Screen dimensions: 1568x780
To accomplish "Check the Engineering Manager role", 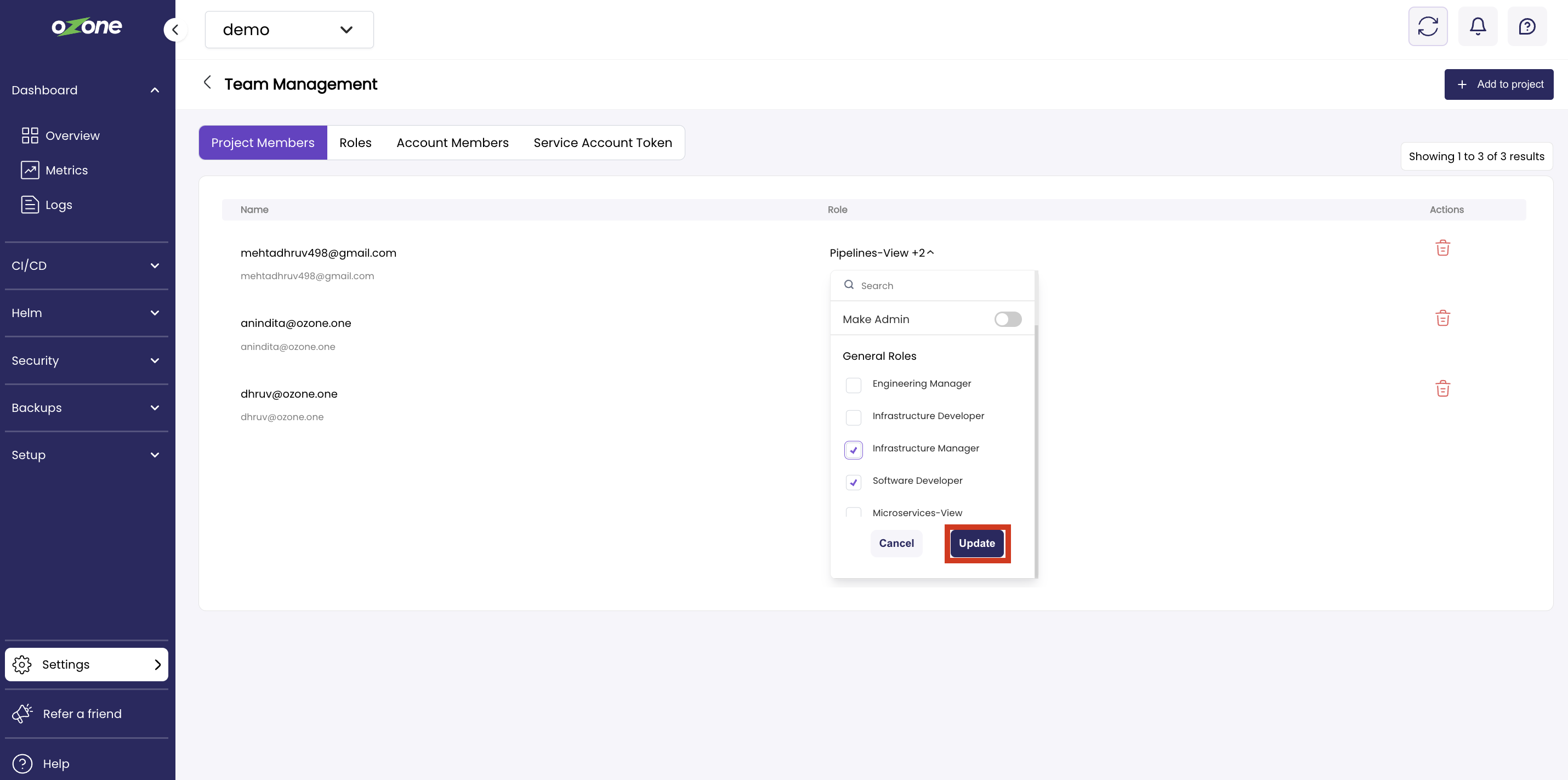I will (854, 385).
